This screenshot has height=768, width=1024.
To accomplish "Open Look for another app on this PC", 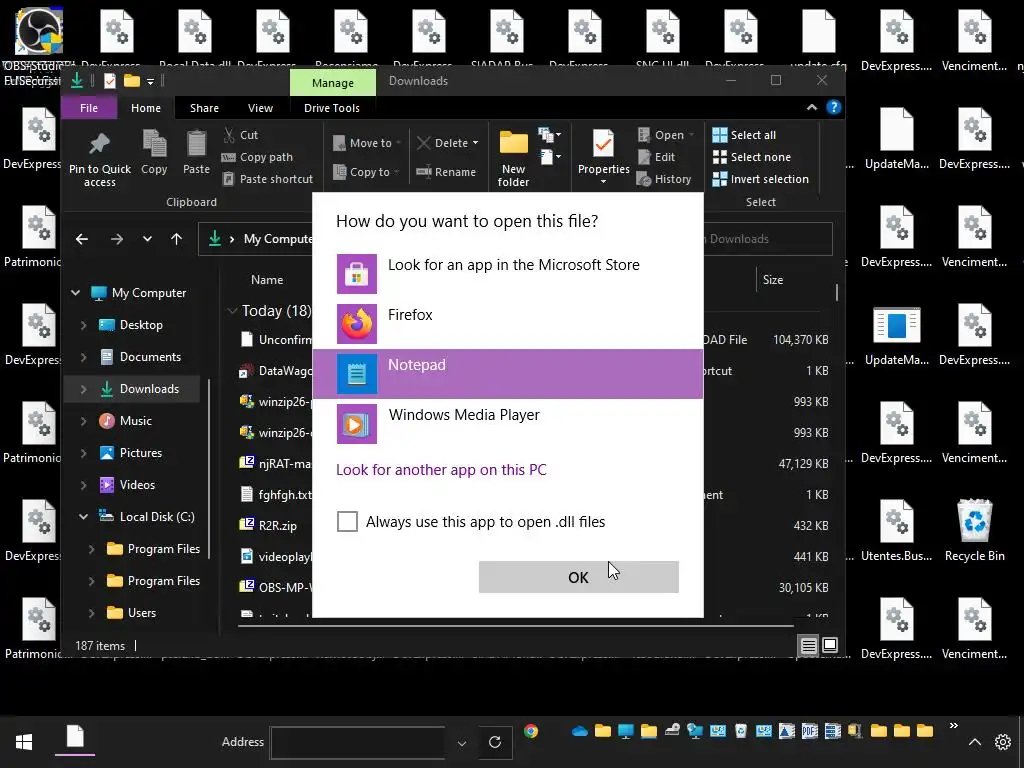I will [441, 470].
